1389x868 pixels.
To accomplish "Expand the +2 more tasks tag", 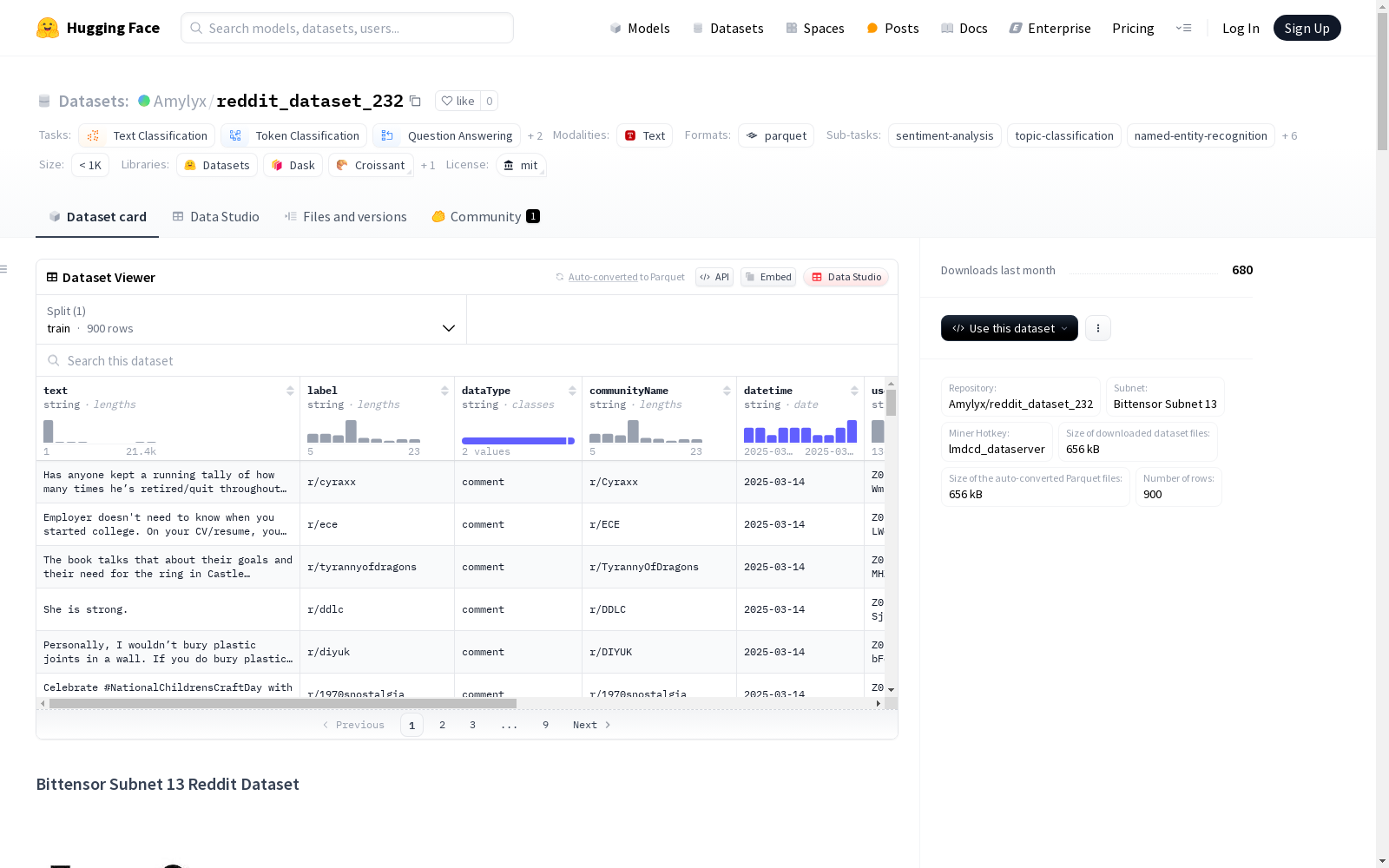I will 535,136.
